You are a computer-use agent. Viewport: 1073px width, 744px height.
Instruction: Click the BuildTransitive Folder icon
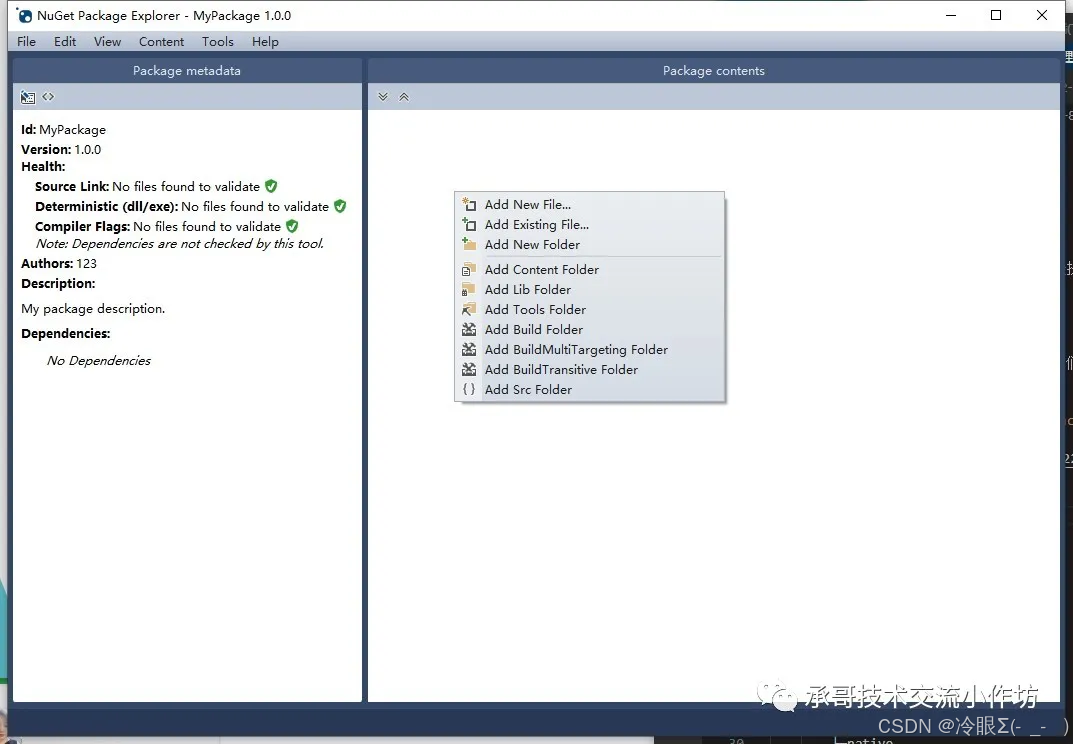469,369
